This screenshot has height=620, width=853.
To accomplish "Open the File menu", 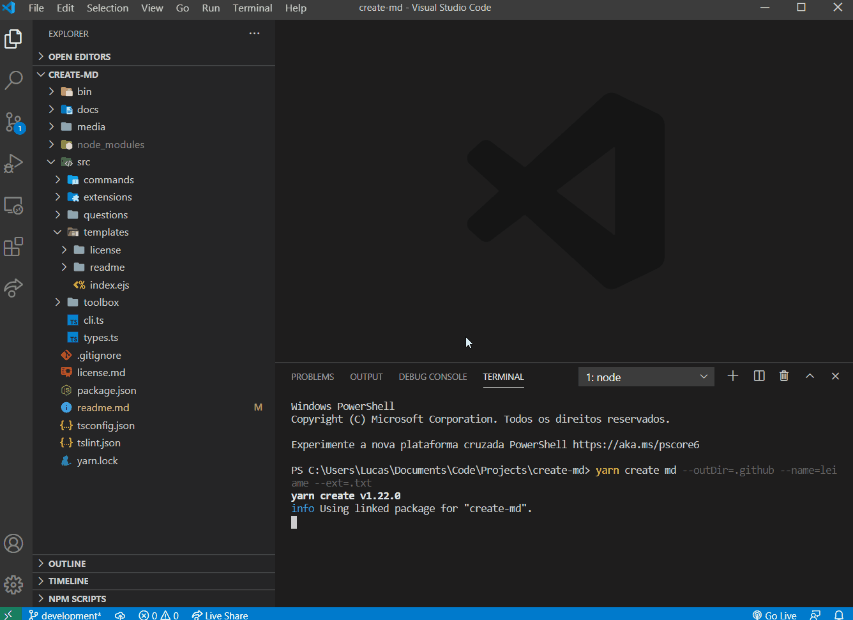I will click(36, 8).
